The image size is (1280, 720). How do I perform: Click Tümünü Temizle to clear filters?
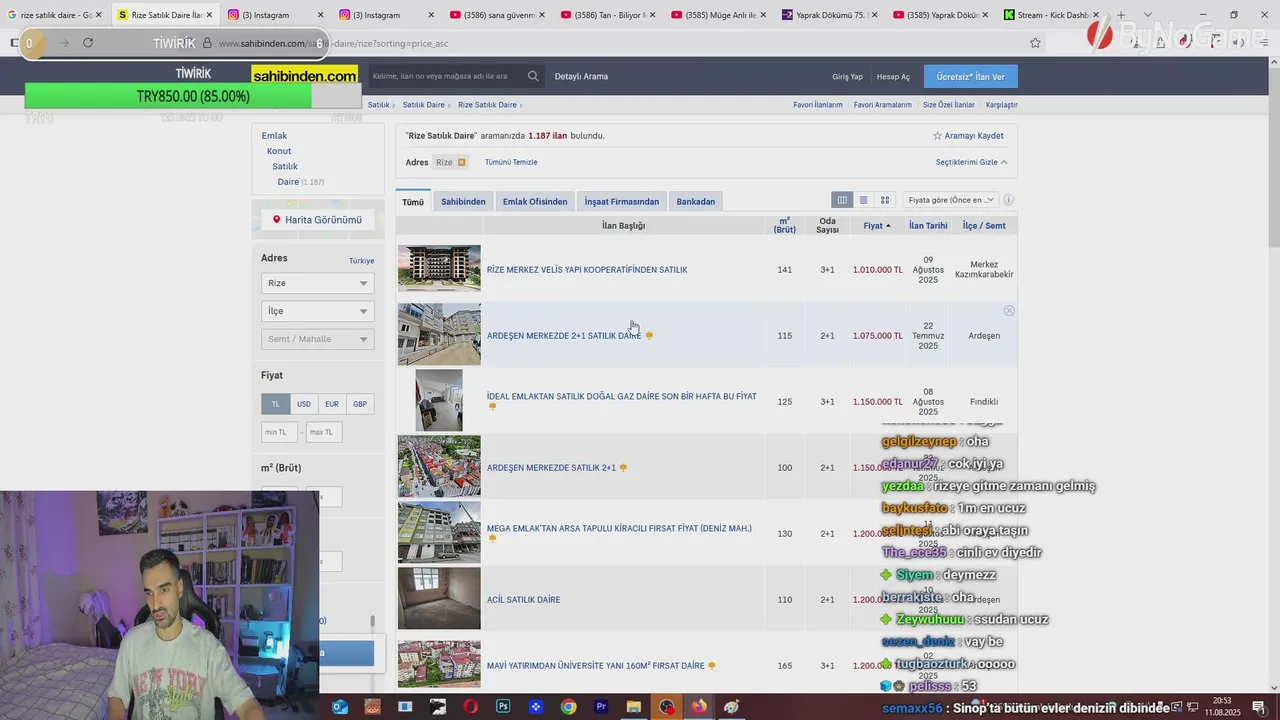click(x=511, y=162)
